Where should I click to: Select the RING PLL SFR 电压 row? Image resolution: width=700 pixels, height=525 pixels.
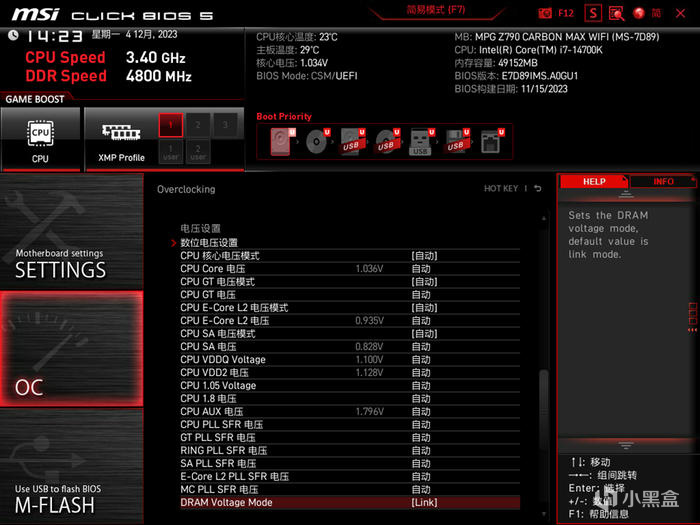[350, 450]
